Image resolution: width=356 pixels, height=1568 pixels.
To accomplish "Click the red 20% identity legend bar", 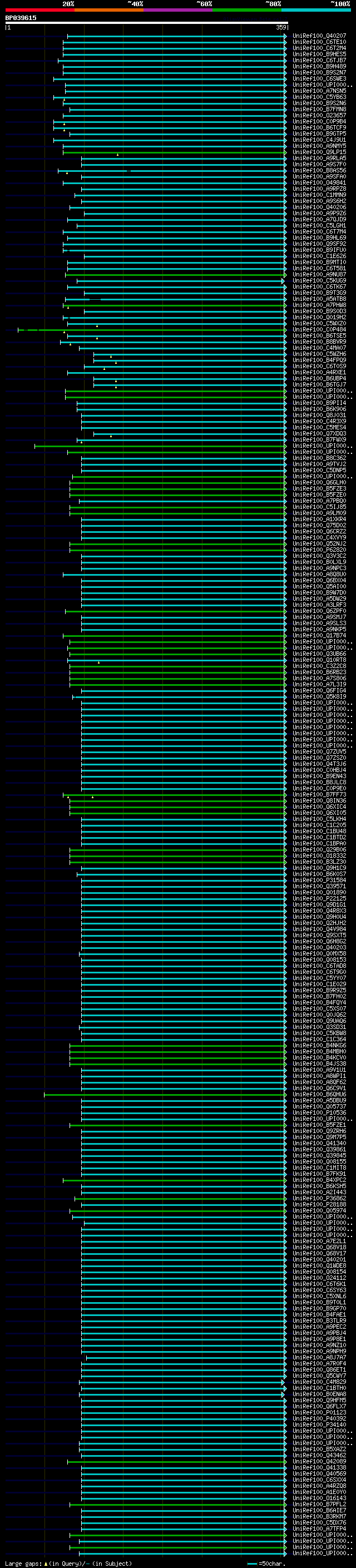I will click(39, 10).
